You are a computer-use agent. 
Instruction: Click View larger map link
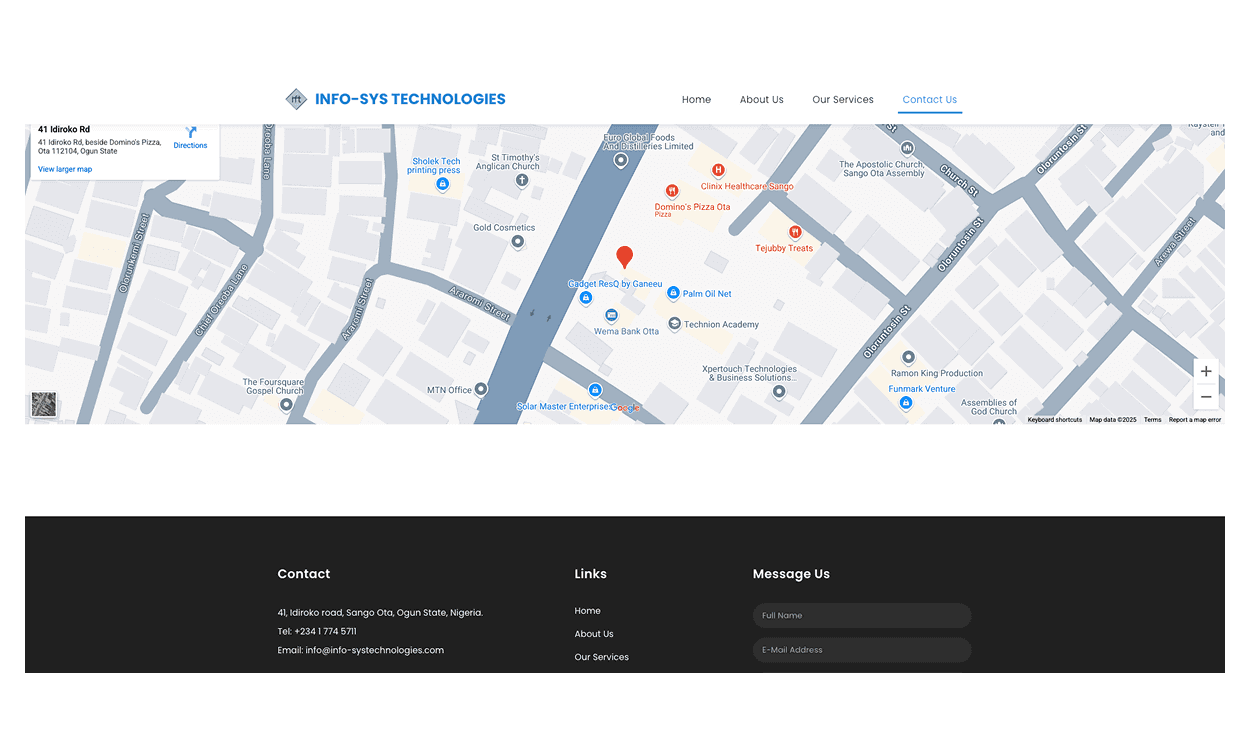tap(65, 169)
